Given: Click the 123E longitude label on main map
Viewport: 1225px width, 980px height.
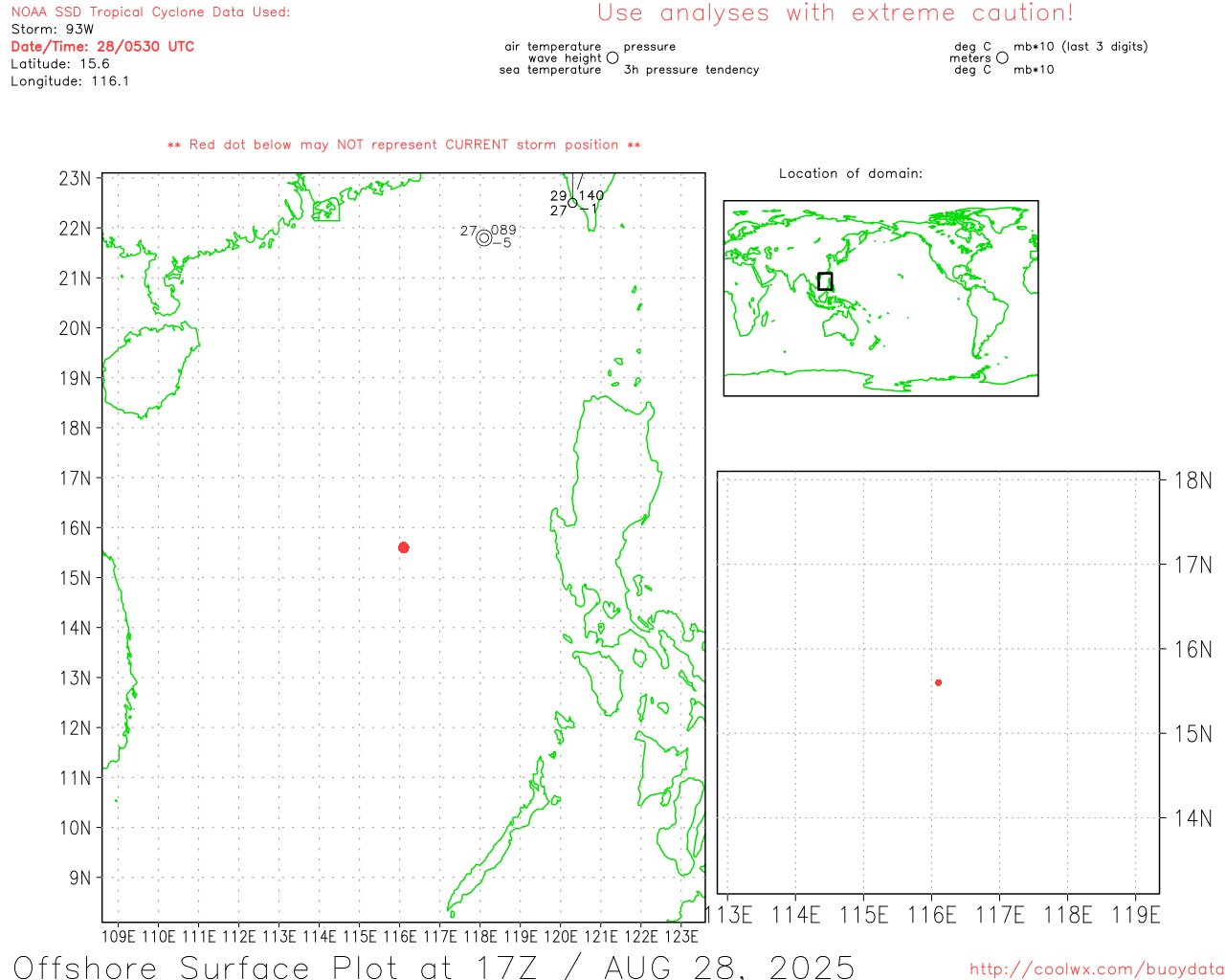Looking at the screenshot, I should pyautogui.click(x=681, y=936).
